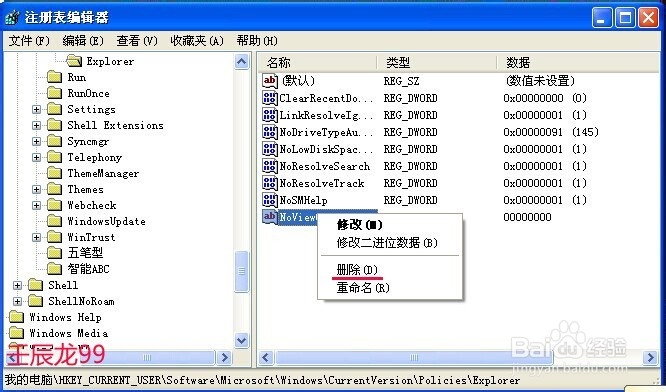
Task: Click the WinTrust folder icon
Action: click(54, 237)
